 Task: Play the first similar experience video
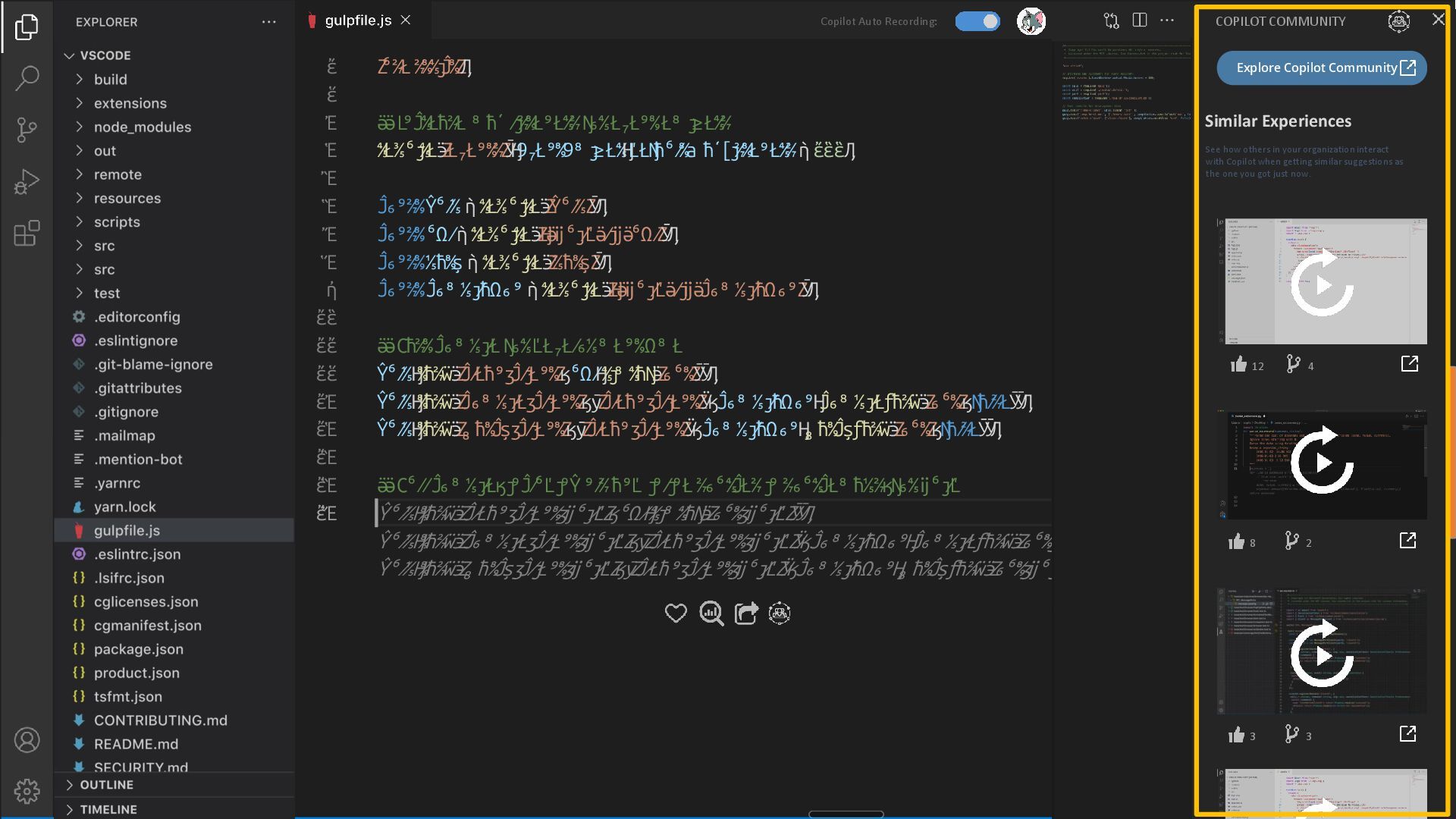click(1322, 285)
